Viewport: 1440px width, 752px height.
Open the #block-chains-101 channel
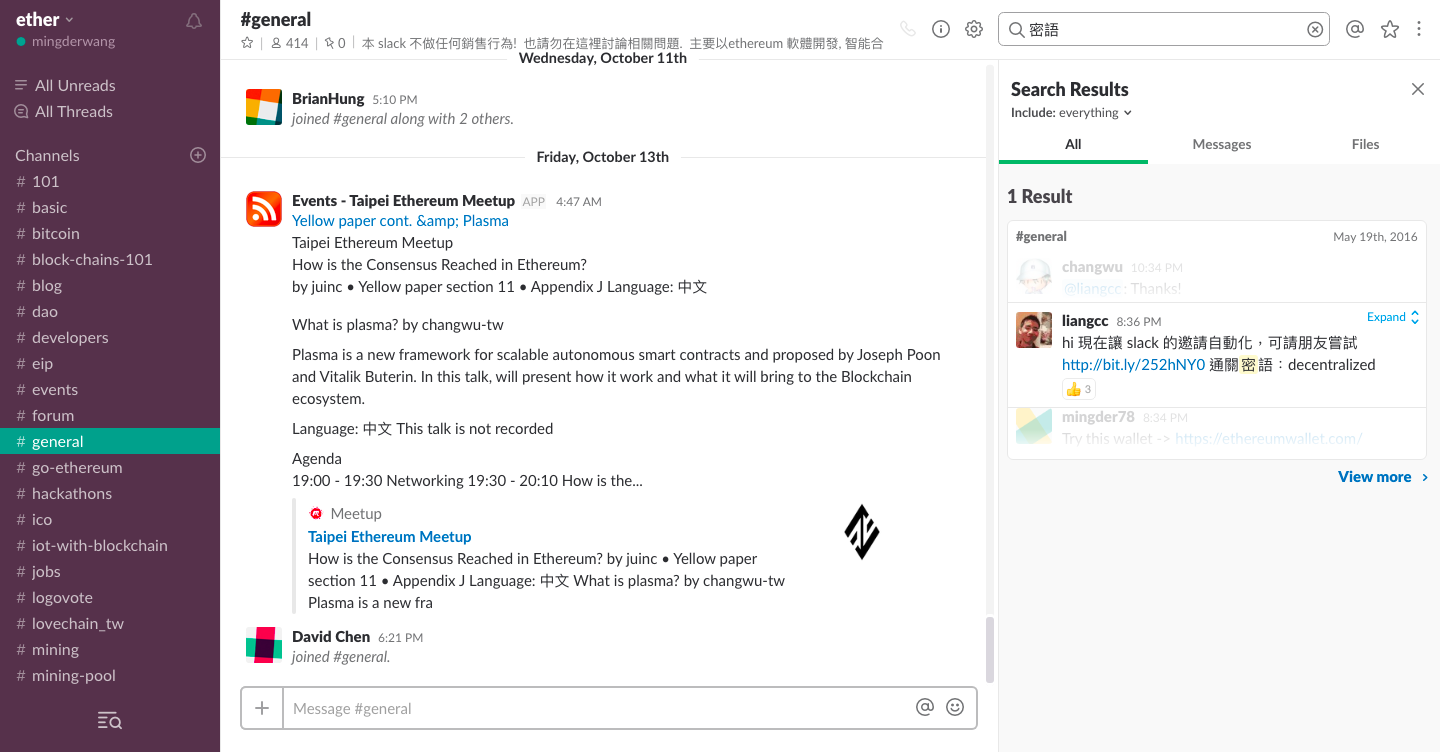[110, 259]
